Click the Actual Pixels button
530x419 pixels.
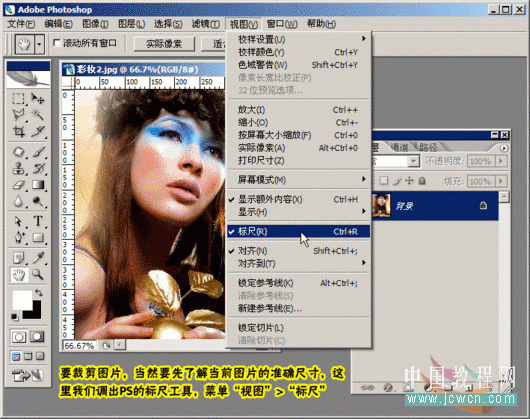164,44
